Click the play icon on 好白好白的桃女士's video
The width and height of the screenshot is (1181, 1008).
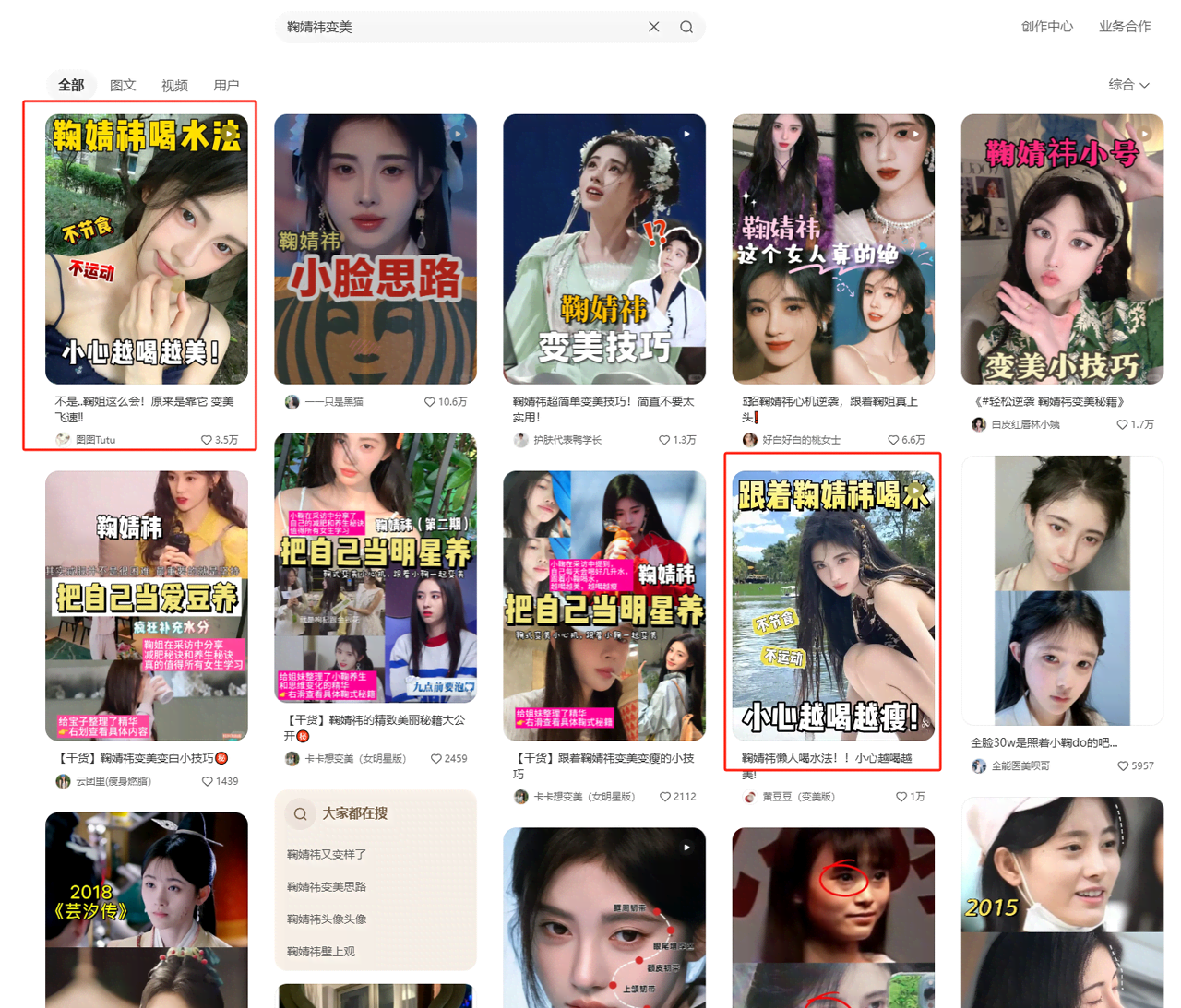click(x=914, y=132)
